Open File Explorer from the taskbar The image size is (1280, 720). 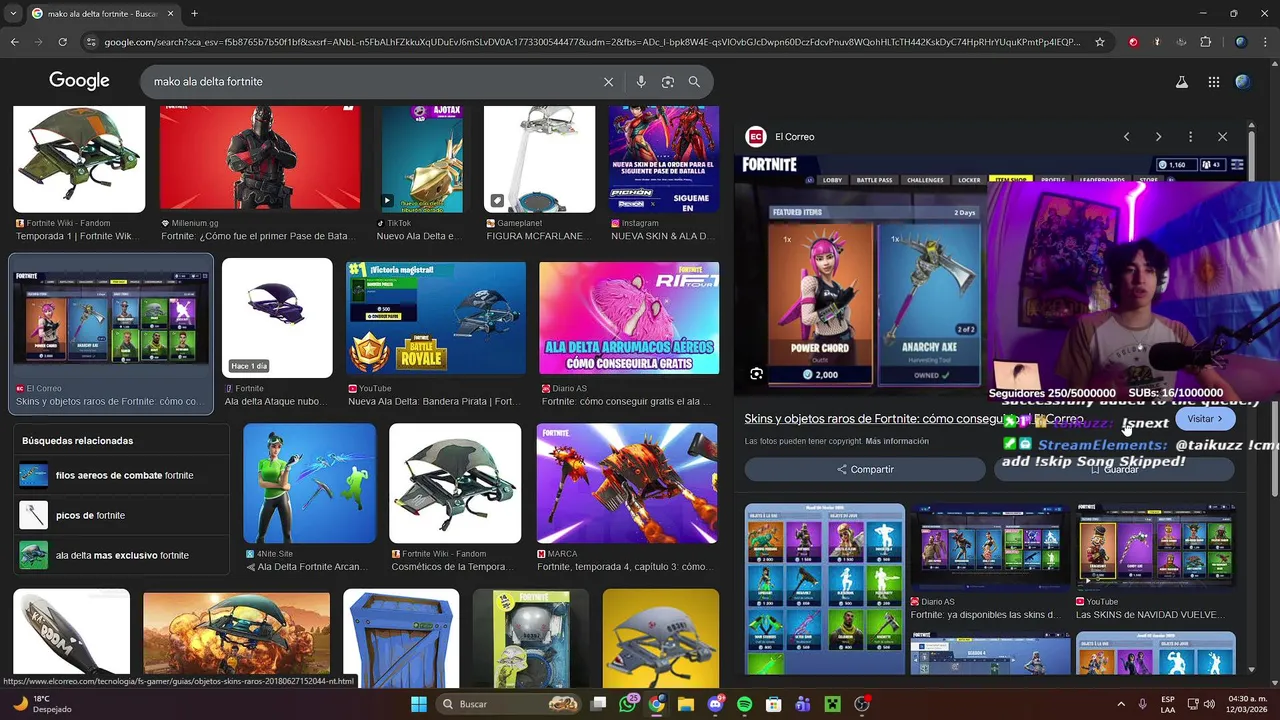pos(686,704)
